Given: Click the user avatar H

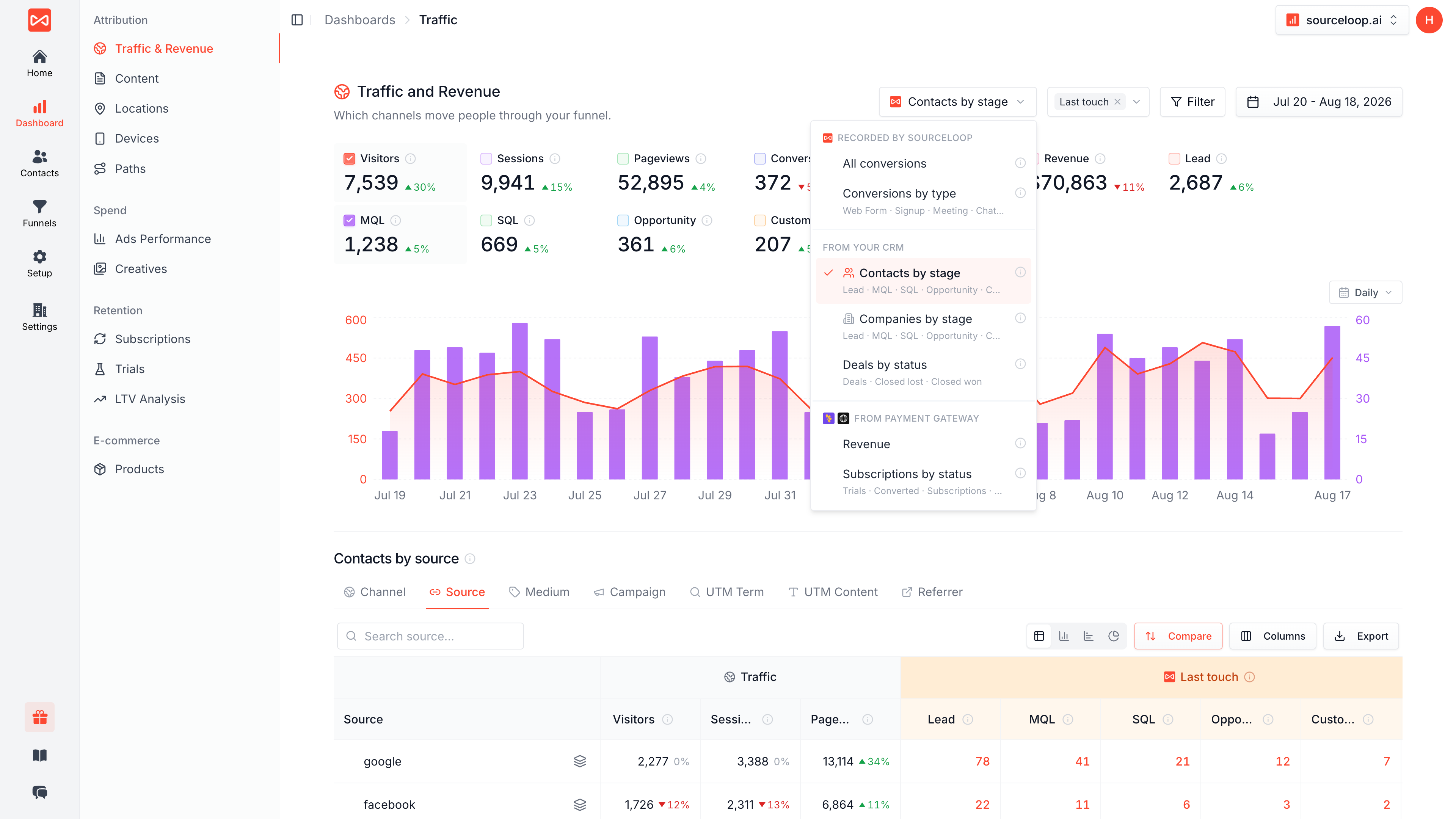Looking at the screenshot, I should [1429, 20].
